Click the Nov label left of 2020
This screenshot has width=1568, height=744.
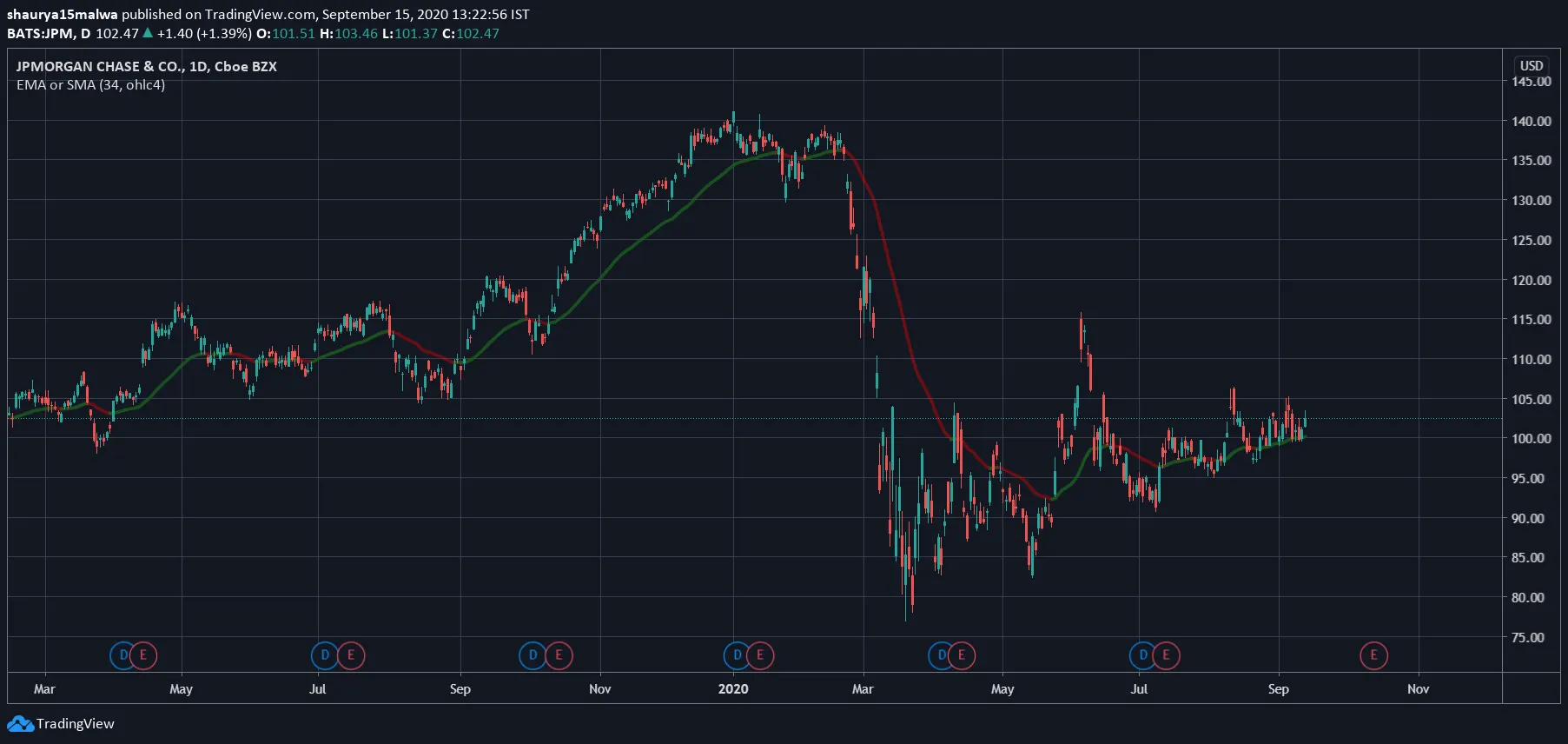click(600, 689)
